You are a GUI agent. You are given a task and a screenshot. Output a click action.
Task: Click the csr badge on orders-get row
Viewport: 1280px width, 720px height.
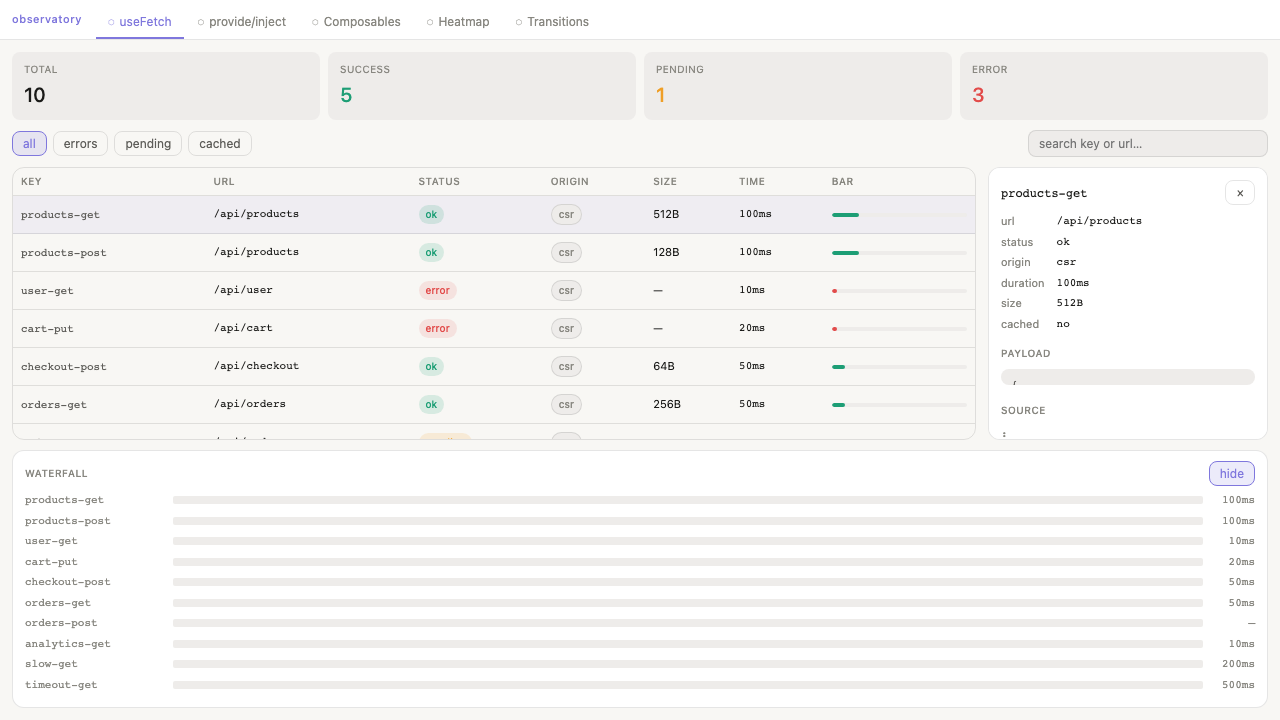coord(566,404)
